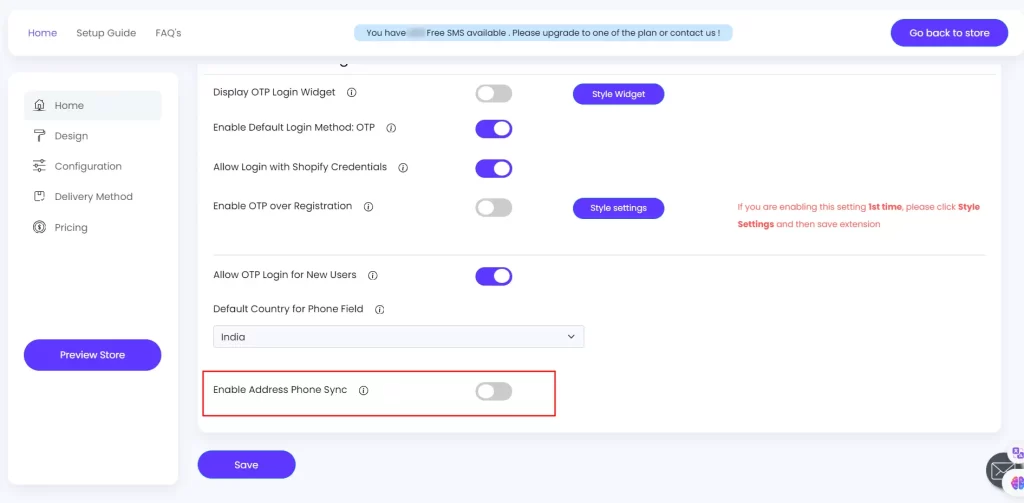
Task: Open the India default country dropdown
Action: point(398,337)
